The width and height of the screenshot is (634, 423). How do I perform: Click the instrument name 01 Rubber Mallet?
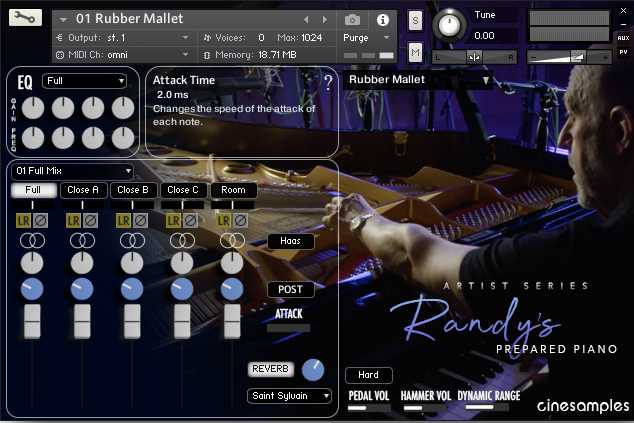(129, 19)
